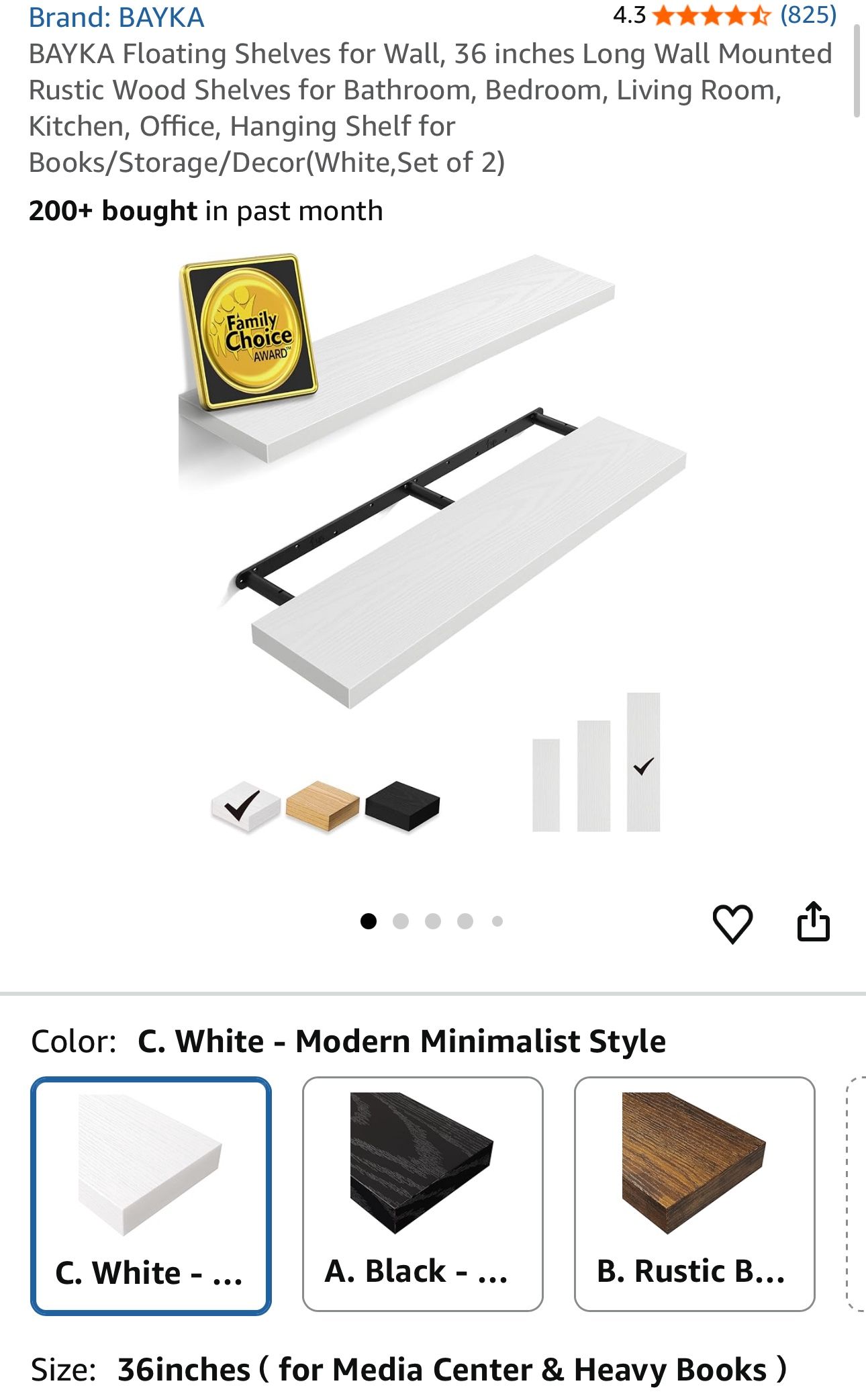
Task: Jump to the second product image dot
Action: (401, 921)
